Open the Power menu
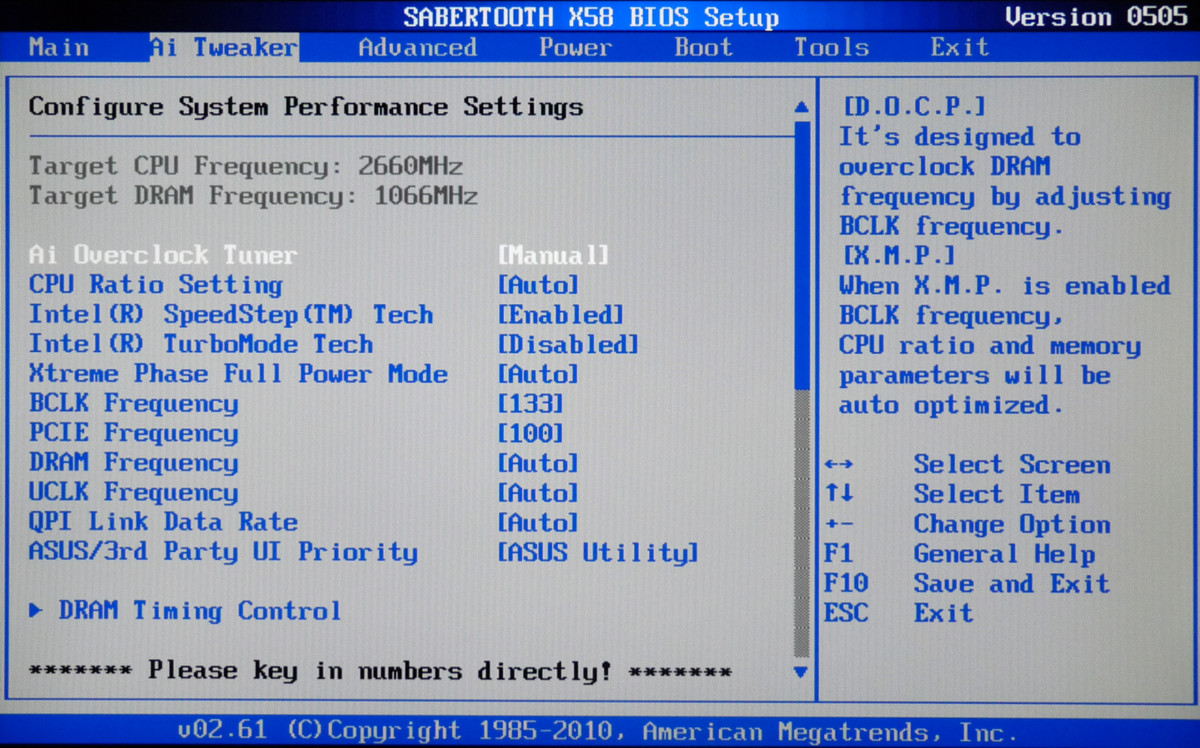Viewport: 1200px width, 748px height. tap(575, 46)
